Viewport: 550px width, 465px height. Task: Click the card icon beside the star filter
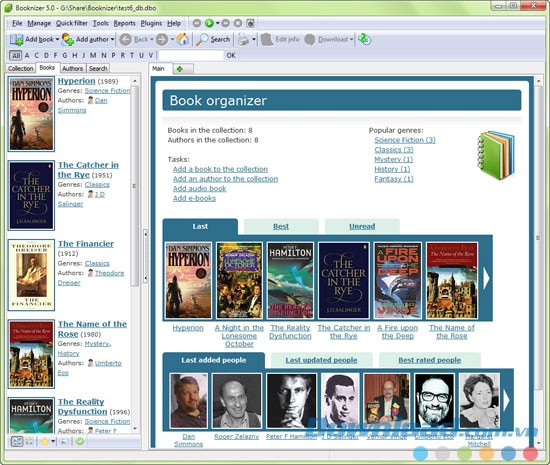[x=64, y=441]
